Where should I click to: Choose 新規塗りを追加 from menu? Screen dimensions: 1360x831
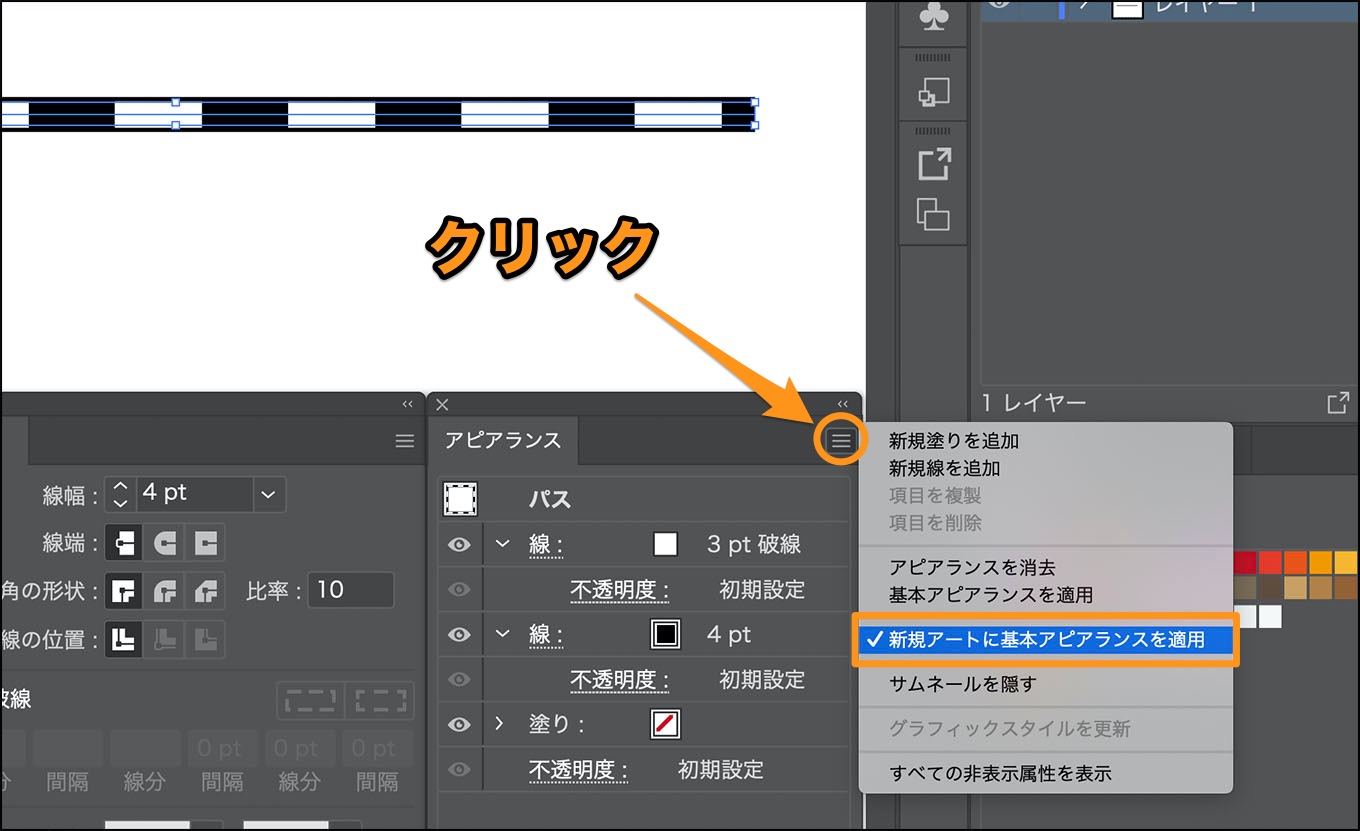coord(954,440)
